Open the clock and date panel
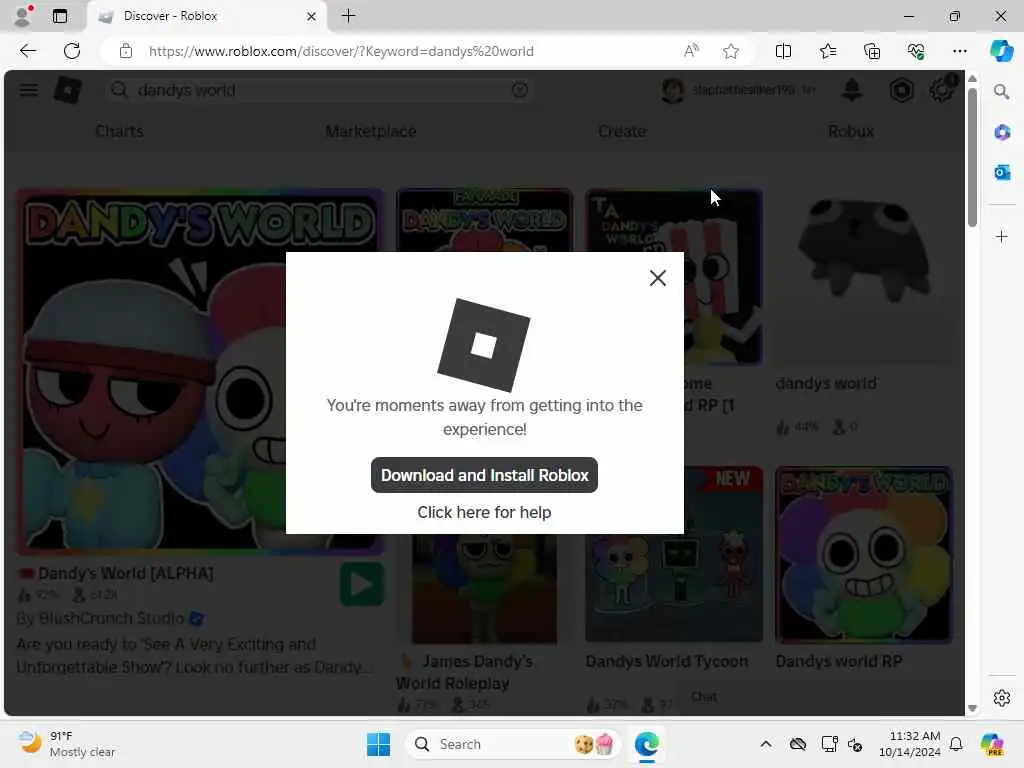The width and height of the screenshot is (1024, 768). [909, 744]
